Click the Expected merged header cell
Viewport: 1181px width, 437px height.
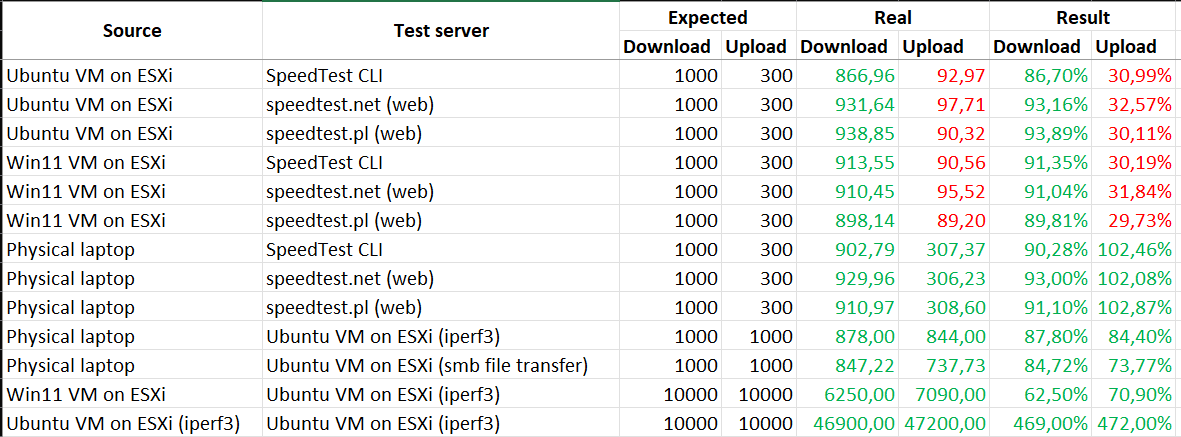coord(707,17)
